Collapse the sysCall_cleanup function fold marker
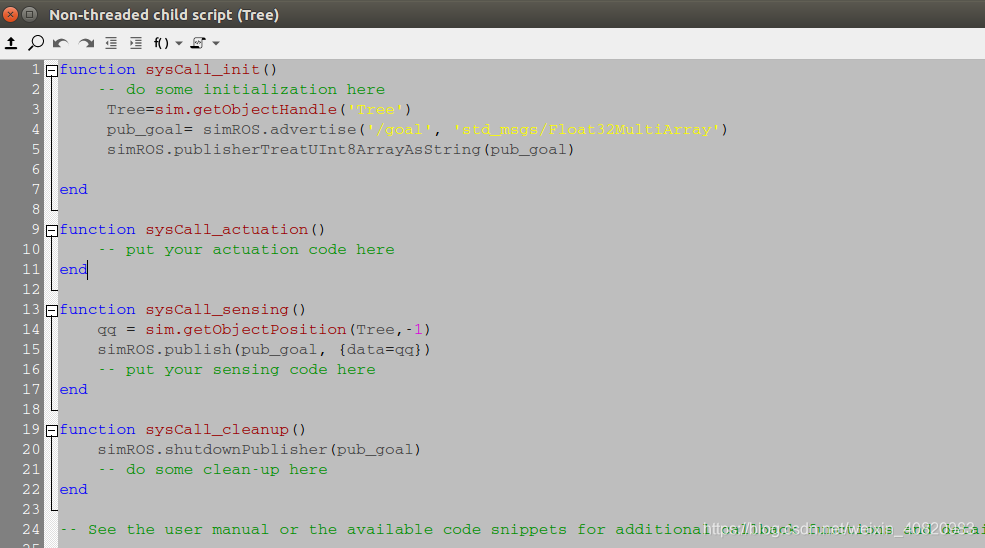985x548 pixels. coord(52,430)
